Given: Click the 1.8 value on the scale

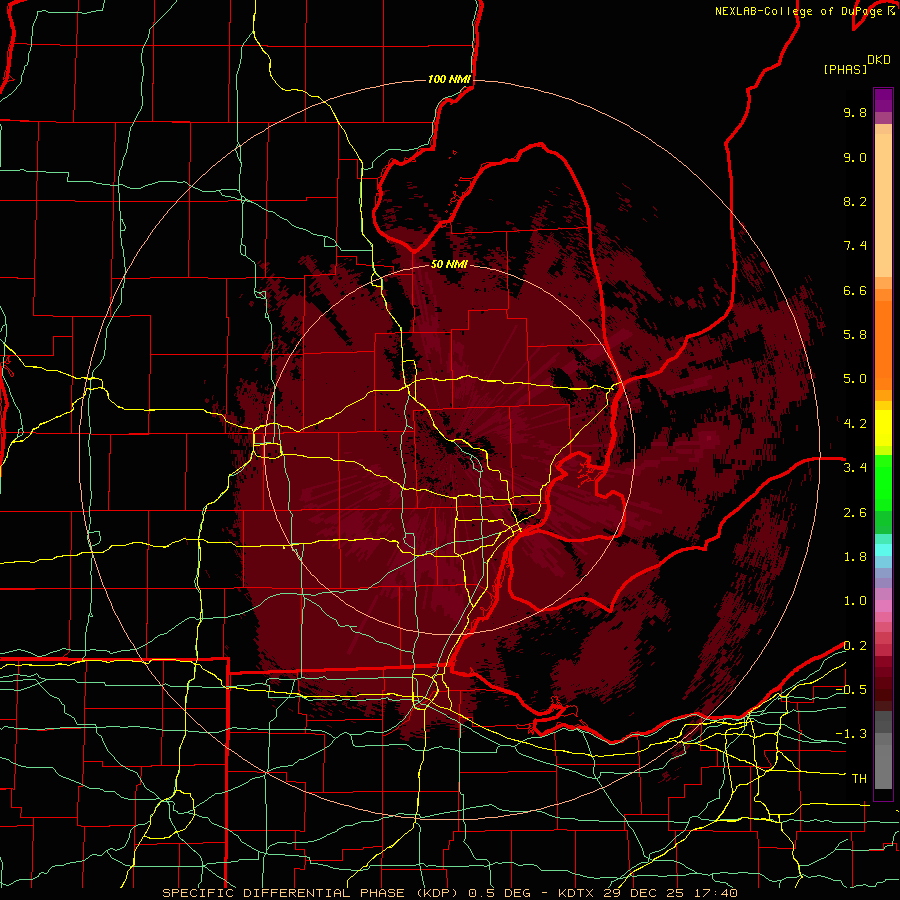Looking at the screenshot, I should (x=855, y=557).
